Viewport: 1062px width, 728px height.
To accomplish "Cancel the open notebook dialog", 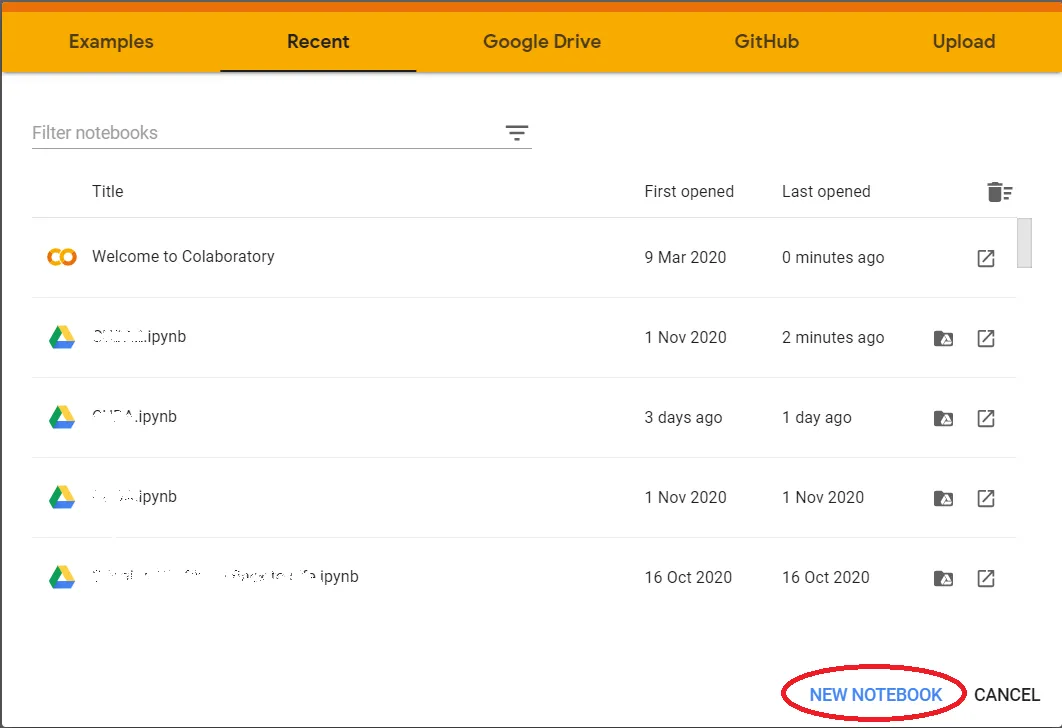I will 1007,694.
